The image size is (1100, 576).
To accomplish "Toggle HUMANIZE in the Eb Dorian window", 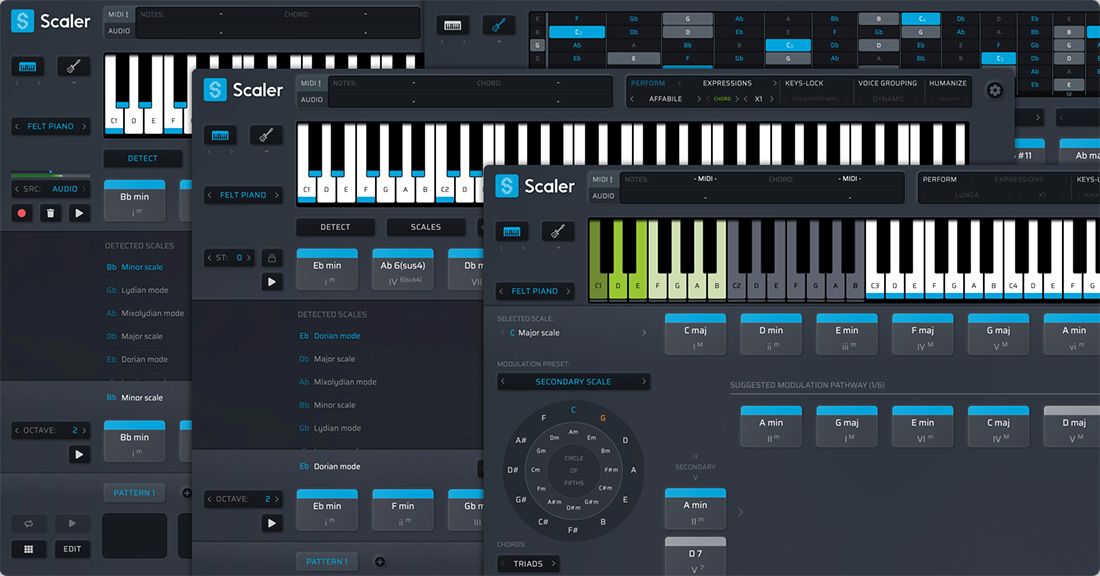I will 948,83.
